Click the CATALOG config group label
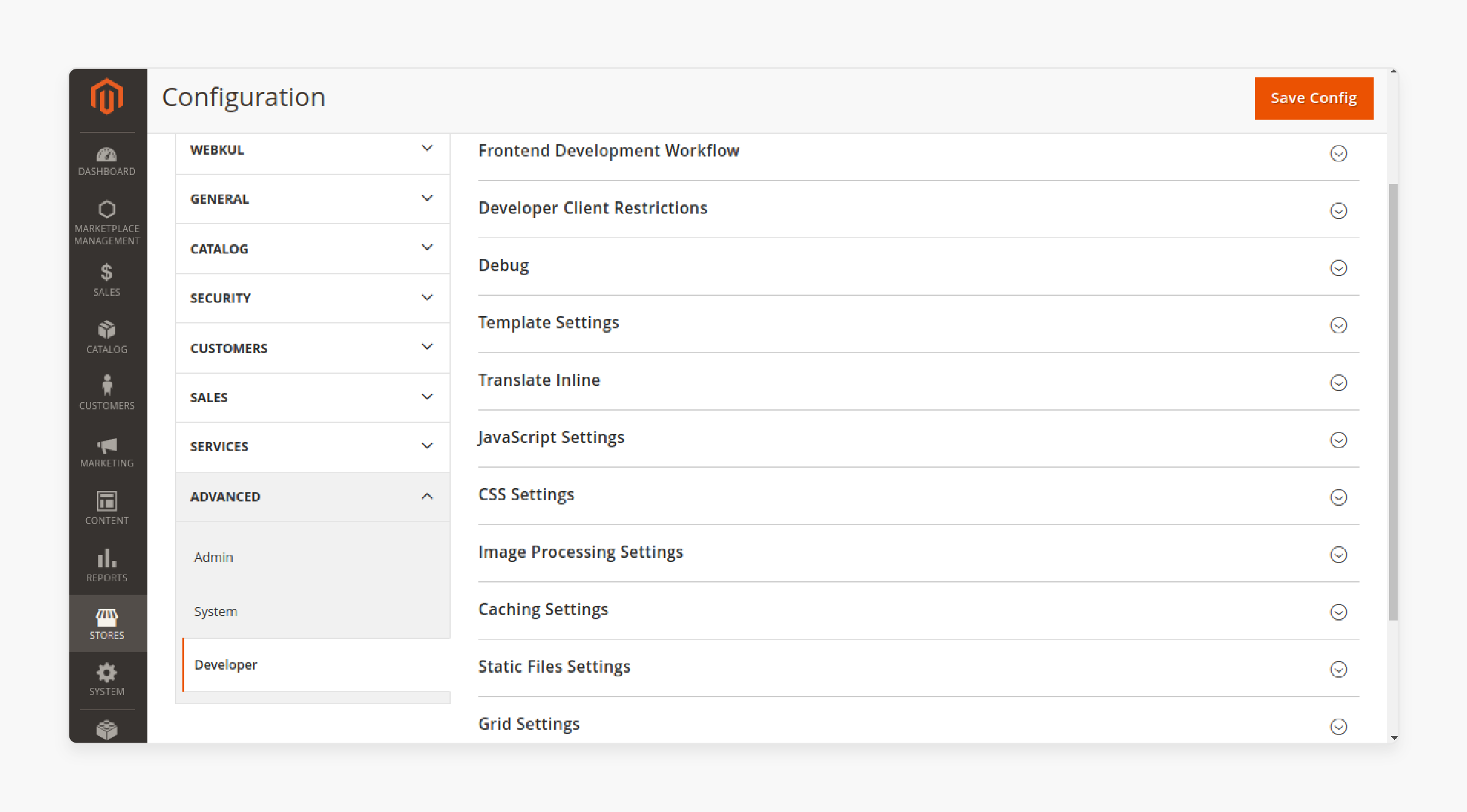This screenshot has width=1467, height=812. pos(219,249)
